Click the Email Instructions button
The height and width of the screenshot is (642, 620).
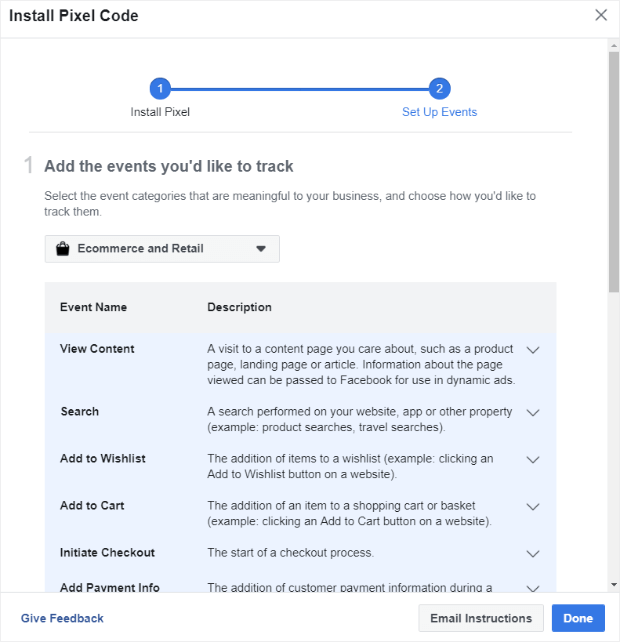(x=481, y=618)
